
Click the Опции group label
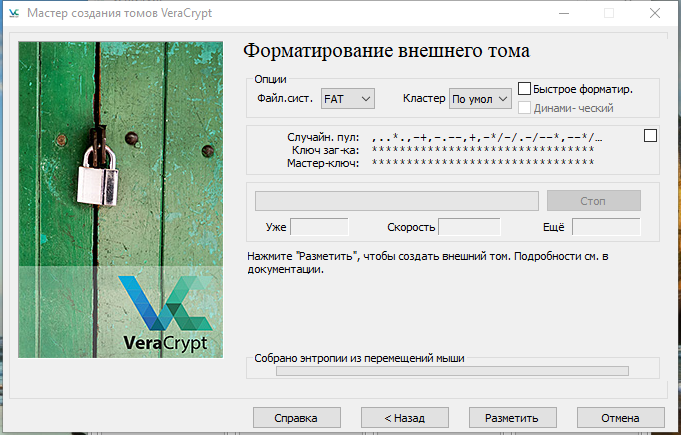pyautogui.click(x=270, y=79)
